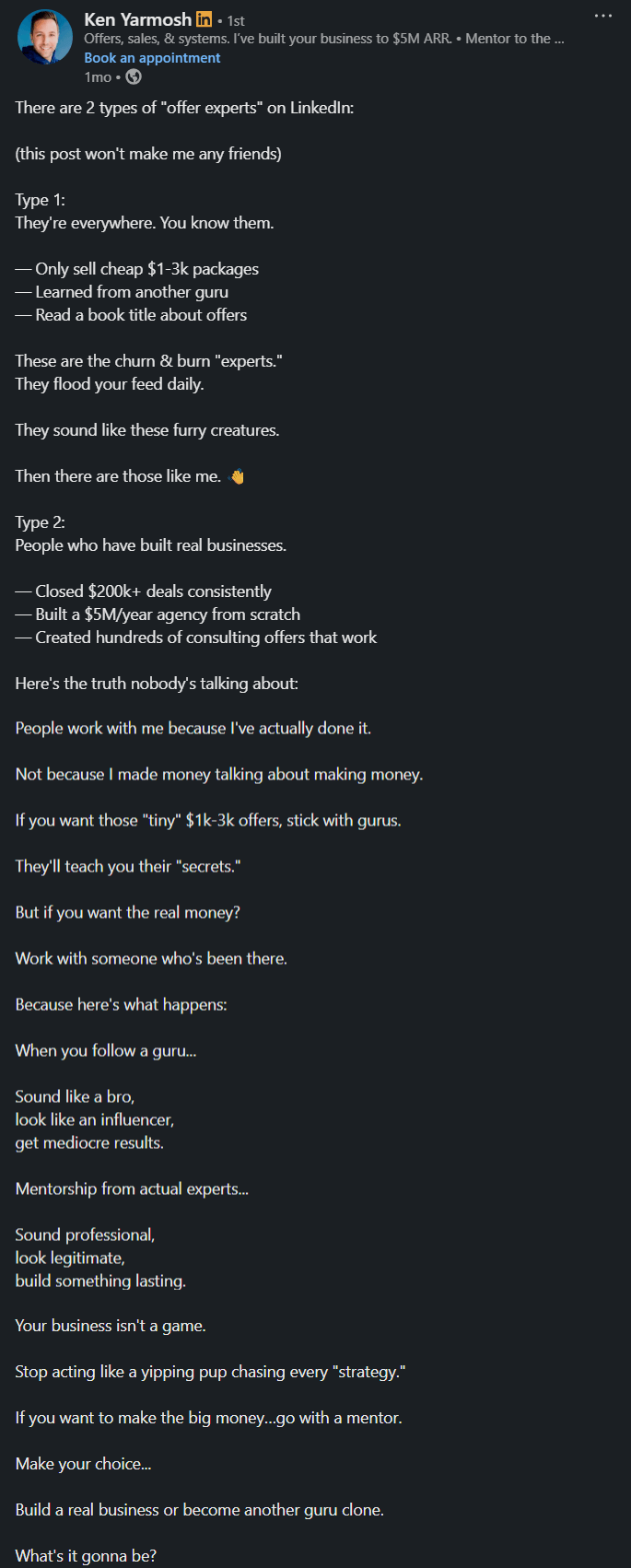The width and height of the screenshot is (631, 1568).
Task: Click the LinkedIn Premium badge icon
Action: 204,19
